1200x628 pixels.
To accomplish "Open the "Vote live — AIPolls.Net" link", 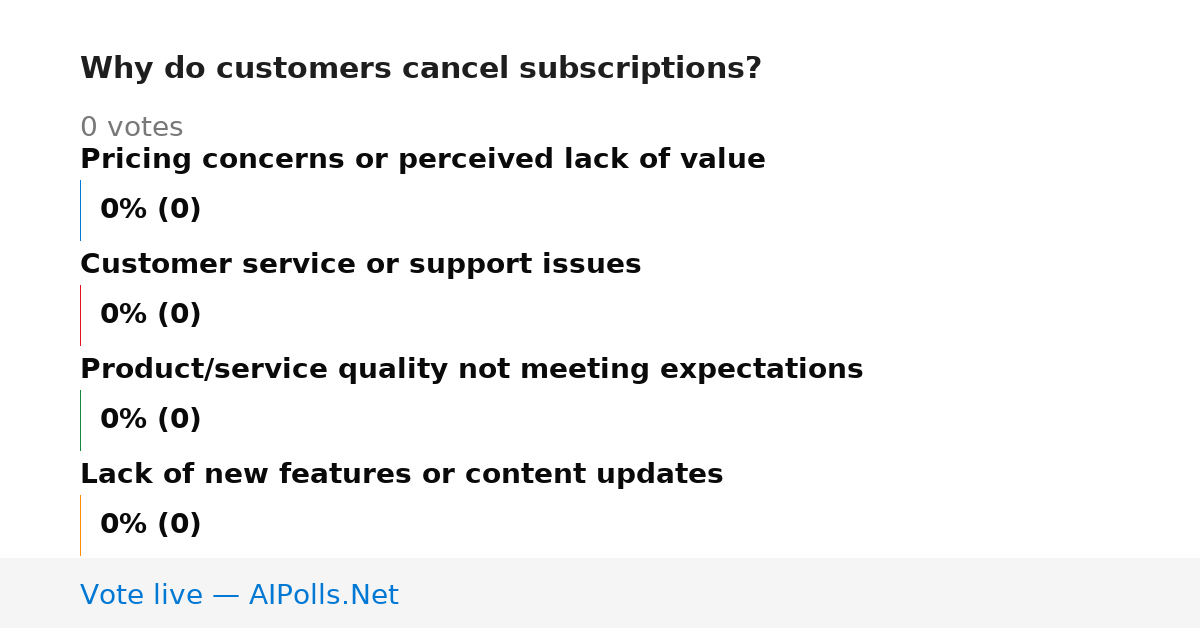I will click(239, 595).
